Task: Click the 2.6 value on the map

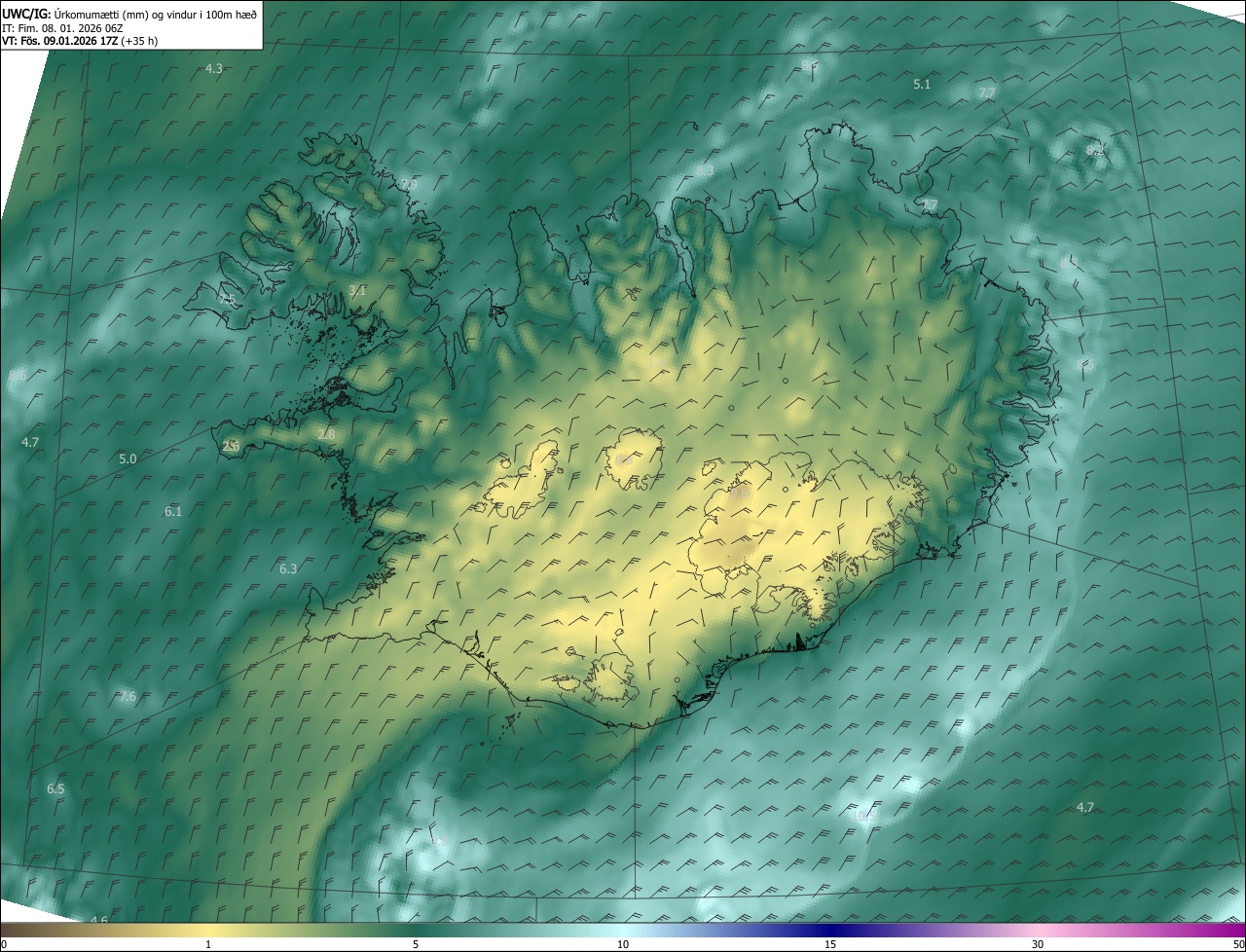Action: click(231, 446)
